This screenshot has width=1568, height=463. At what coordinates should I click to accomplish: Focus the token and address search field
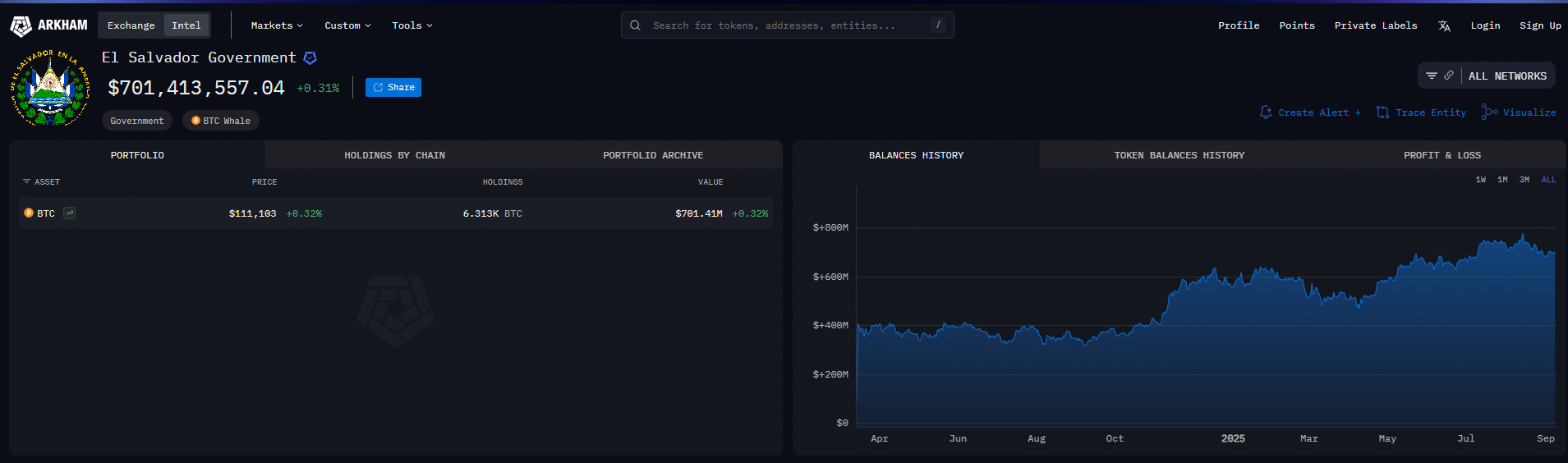coord(787,25)
